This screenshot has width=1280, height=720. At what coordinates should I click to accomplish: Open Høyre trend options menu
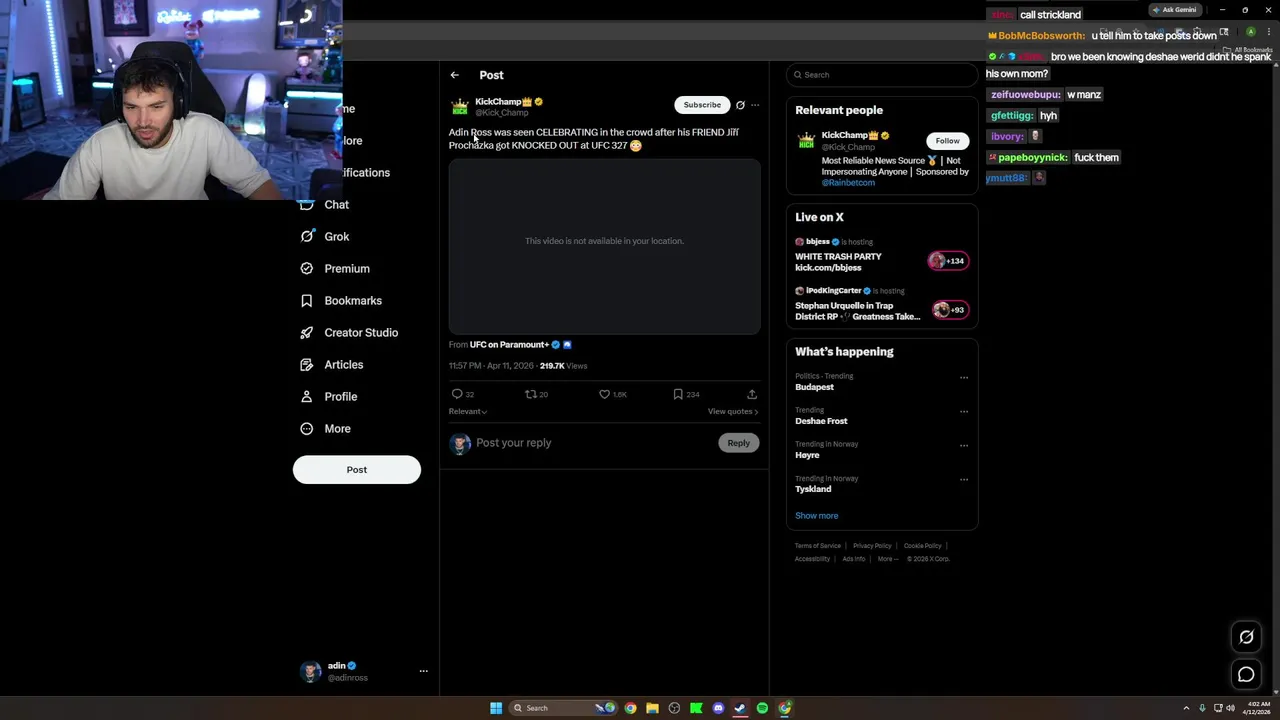point(964,445)
